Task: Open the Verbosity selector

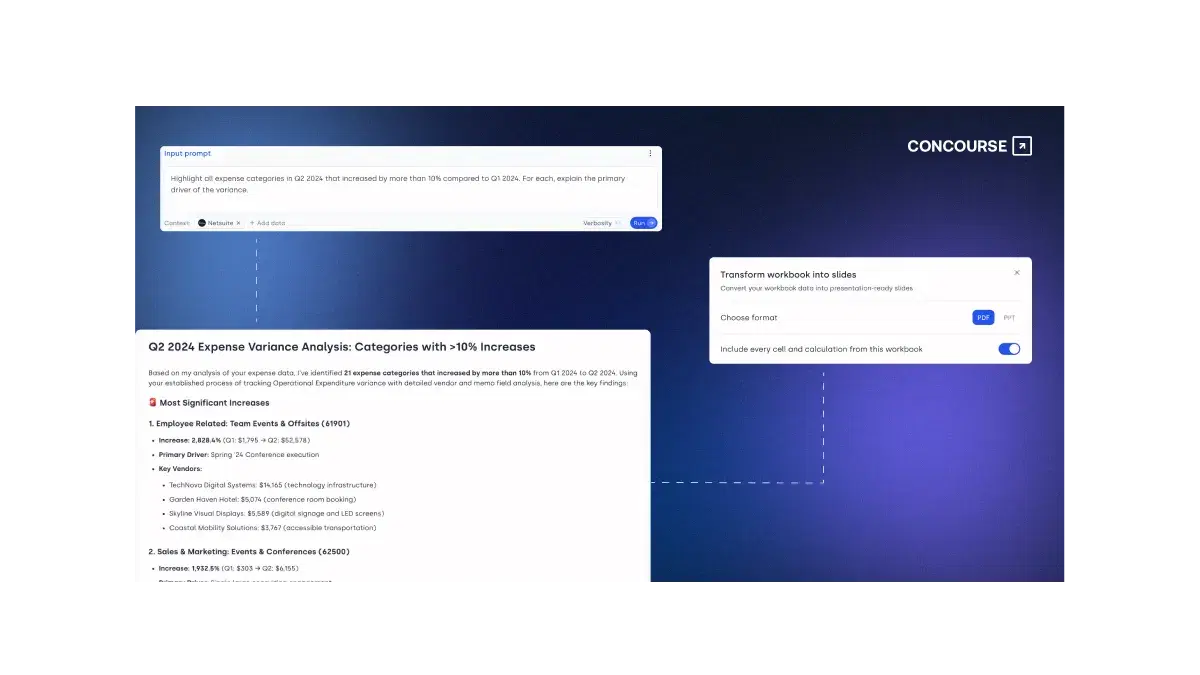Action: [602, 223]
